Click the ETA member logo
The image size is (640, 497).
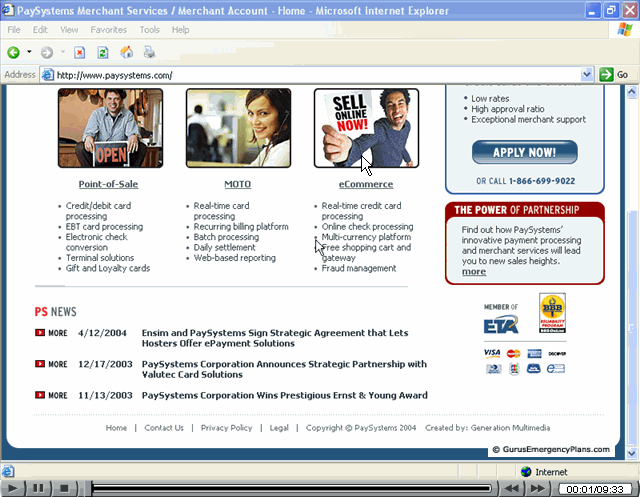[501, 325]
